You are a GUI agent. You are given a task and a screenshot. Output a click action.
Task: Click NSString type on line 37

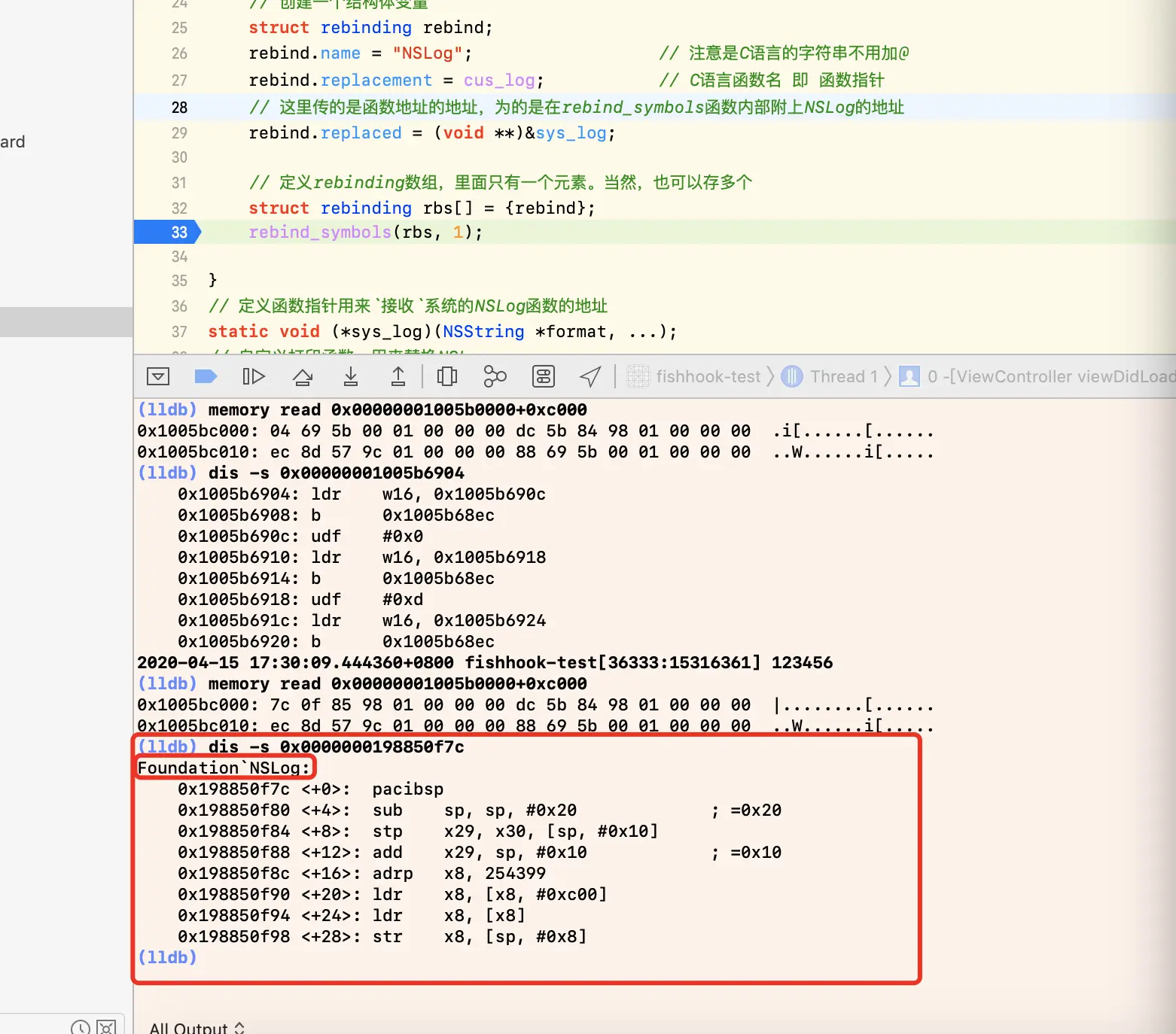click(x=483, y=332)
